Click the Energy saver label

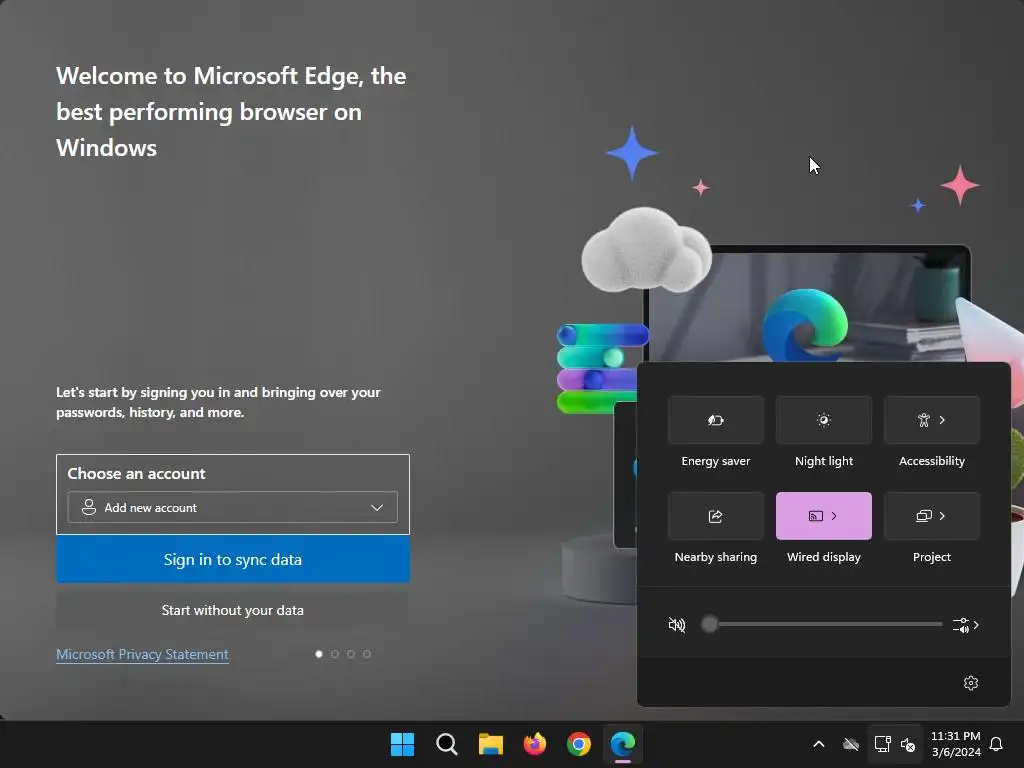(x=716, y=461)
